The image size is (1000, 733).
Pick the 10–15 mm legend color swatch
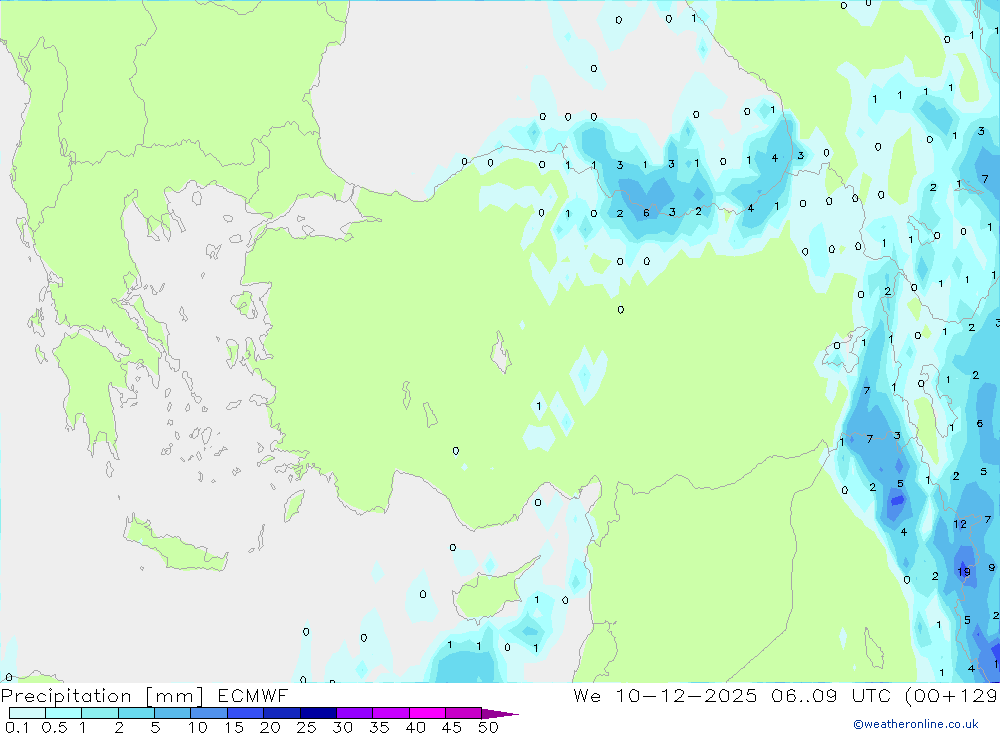pyautogui.click(x=209, y=713)
